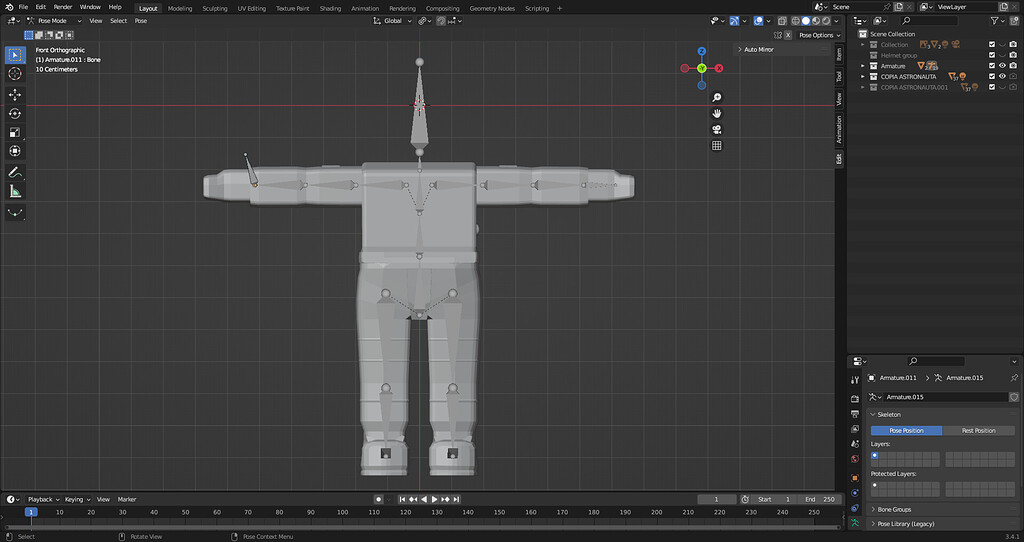Screen dimensions: 1024x542
Task: Select the Scale tool in the toolbar
Action: coord(15,132)
